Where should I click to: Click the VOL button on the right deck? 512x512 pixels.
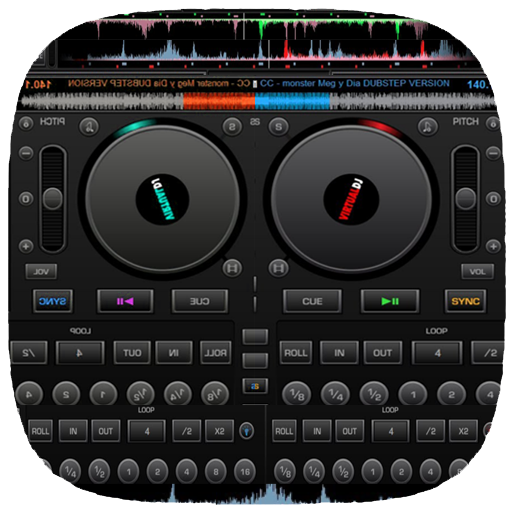point(477,272)
